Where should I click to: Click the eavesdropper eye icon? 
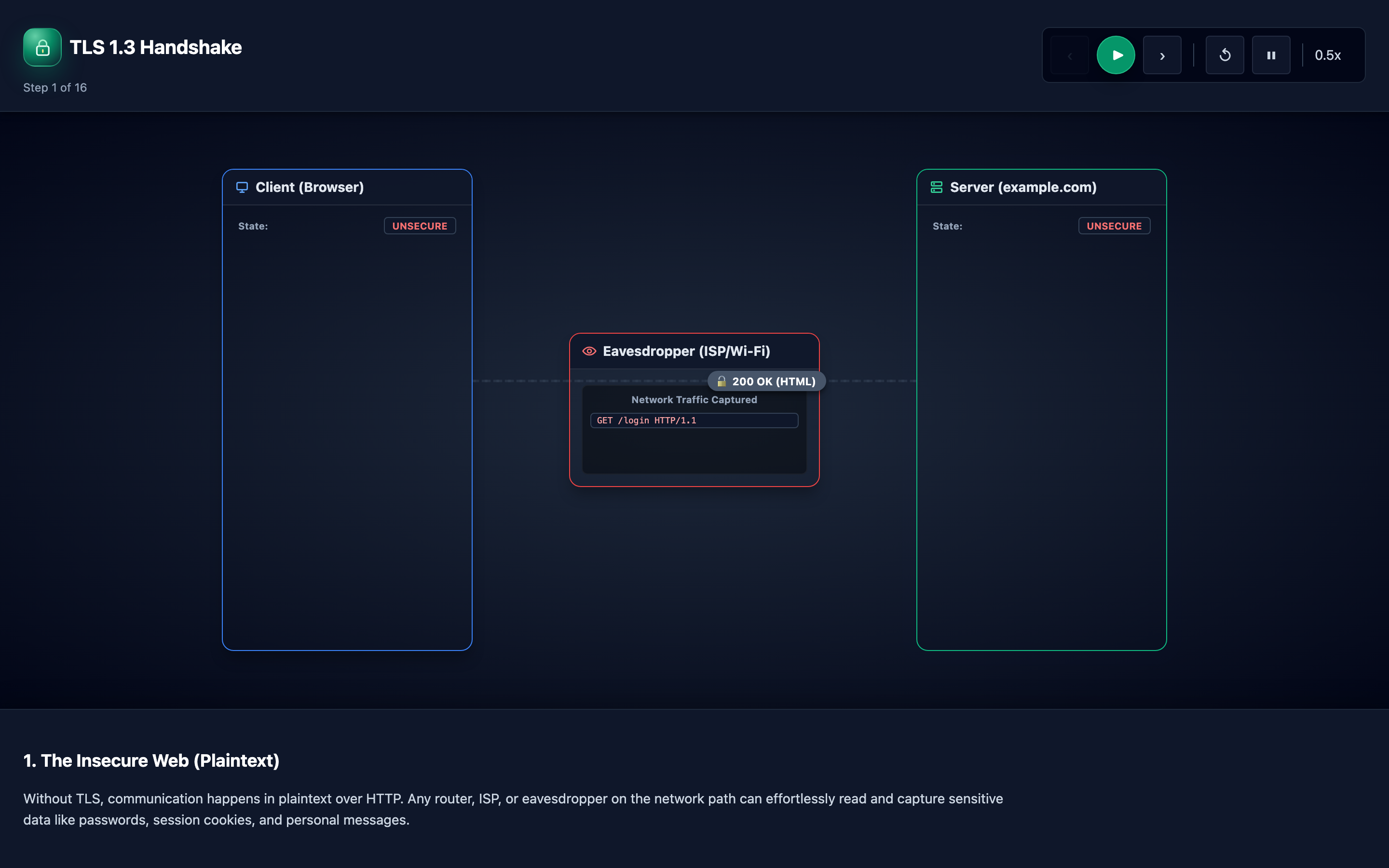click(x=589, y=351)
